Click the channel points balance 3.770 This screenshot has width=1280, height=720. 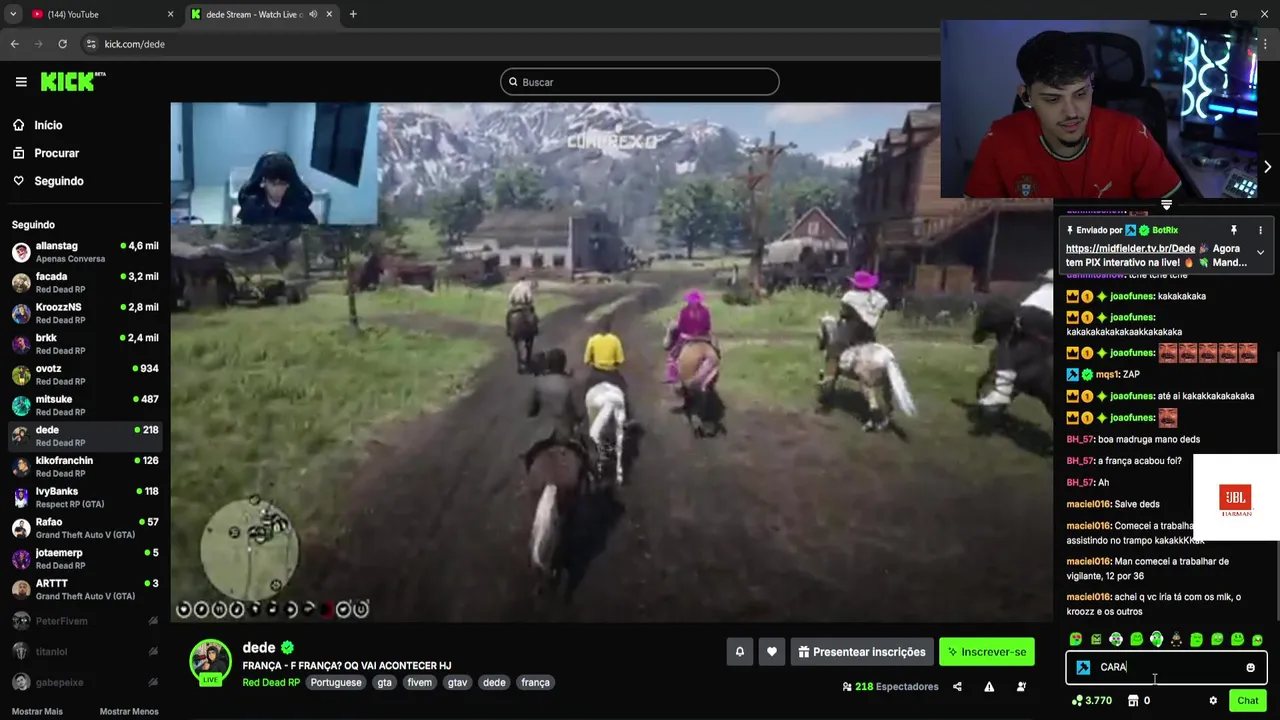[1091, 701]
